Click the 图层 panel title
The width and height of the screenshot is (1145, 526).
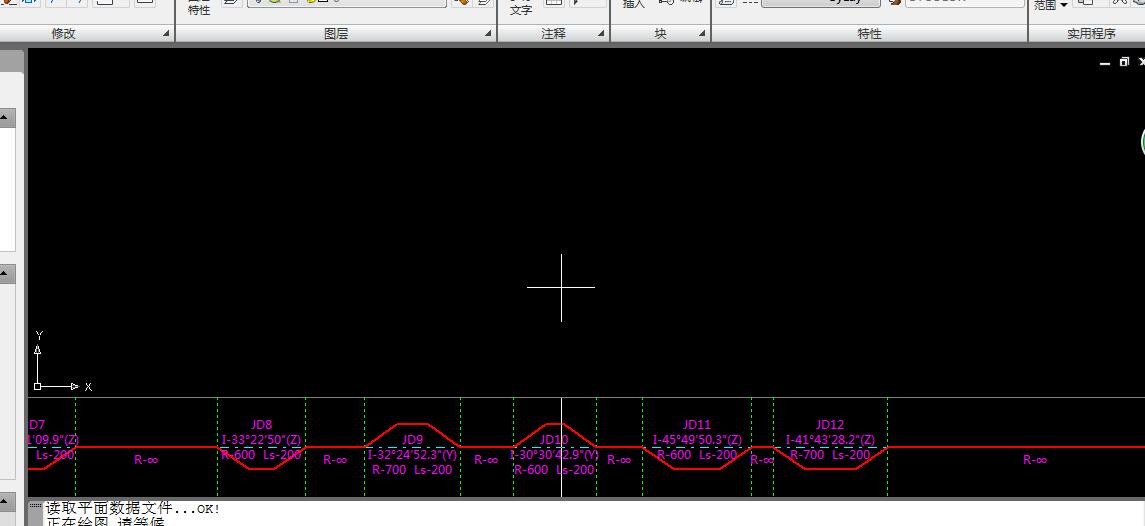coord(336,34)
